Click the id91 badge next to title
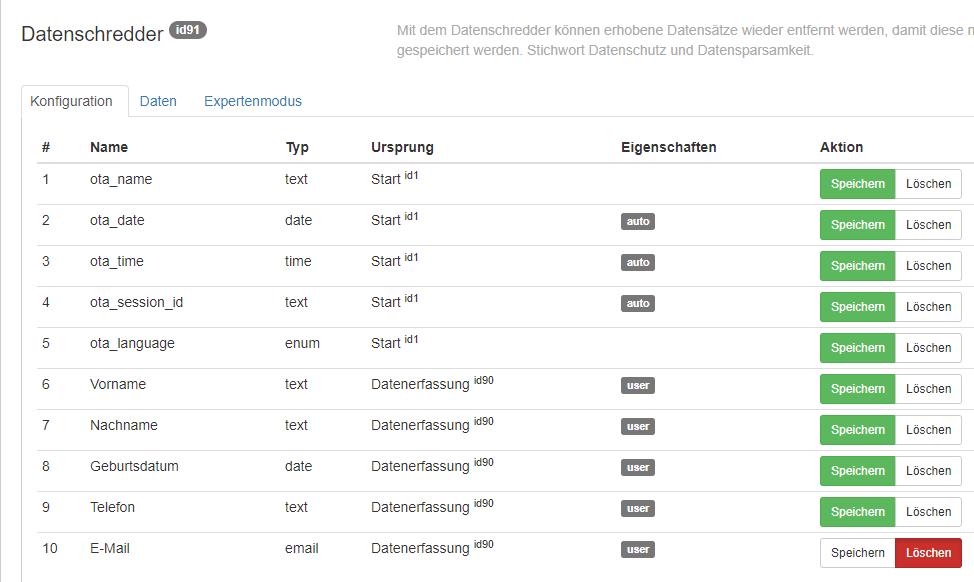974x582 pixels. [x=188, y=30]
